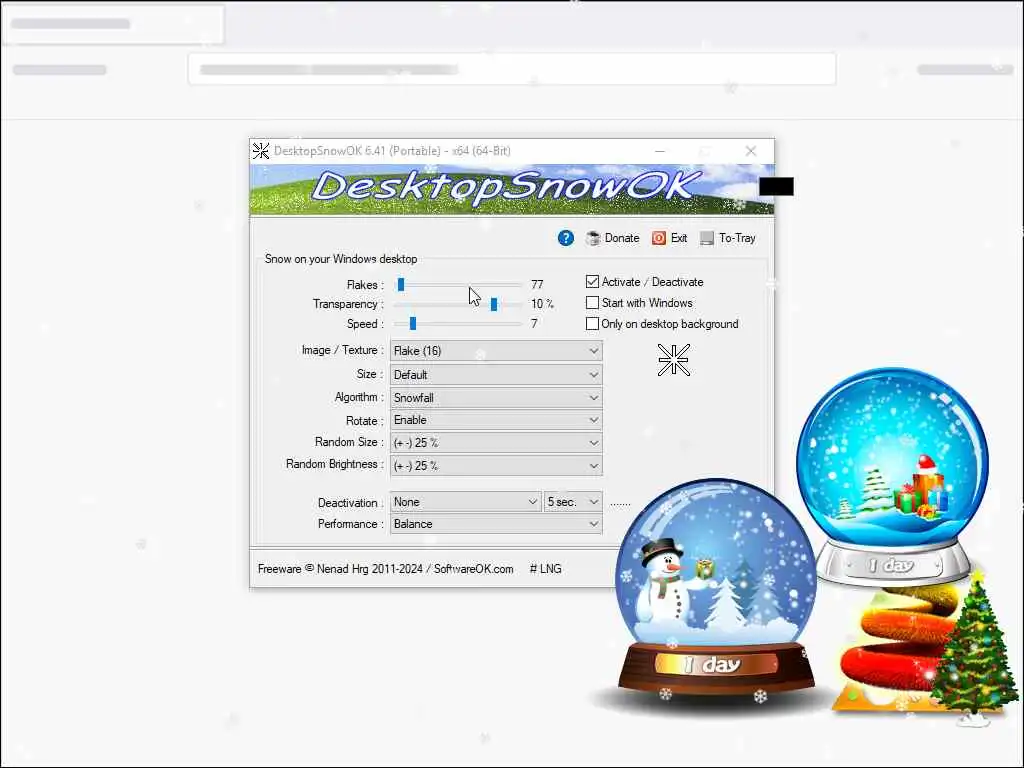Click the Donate button label

click(622, 238)
